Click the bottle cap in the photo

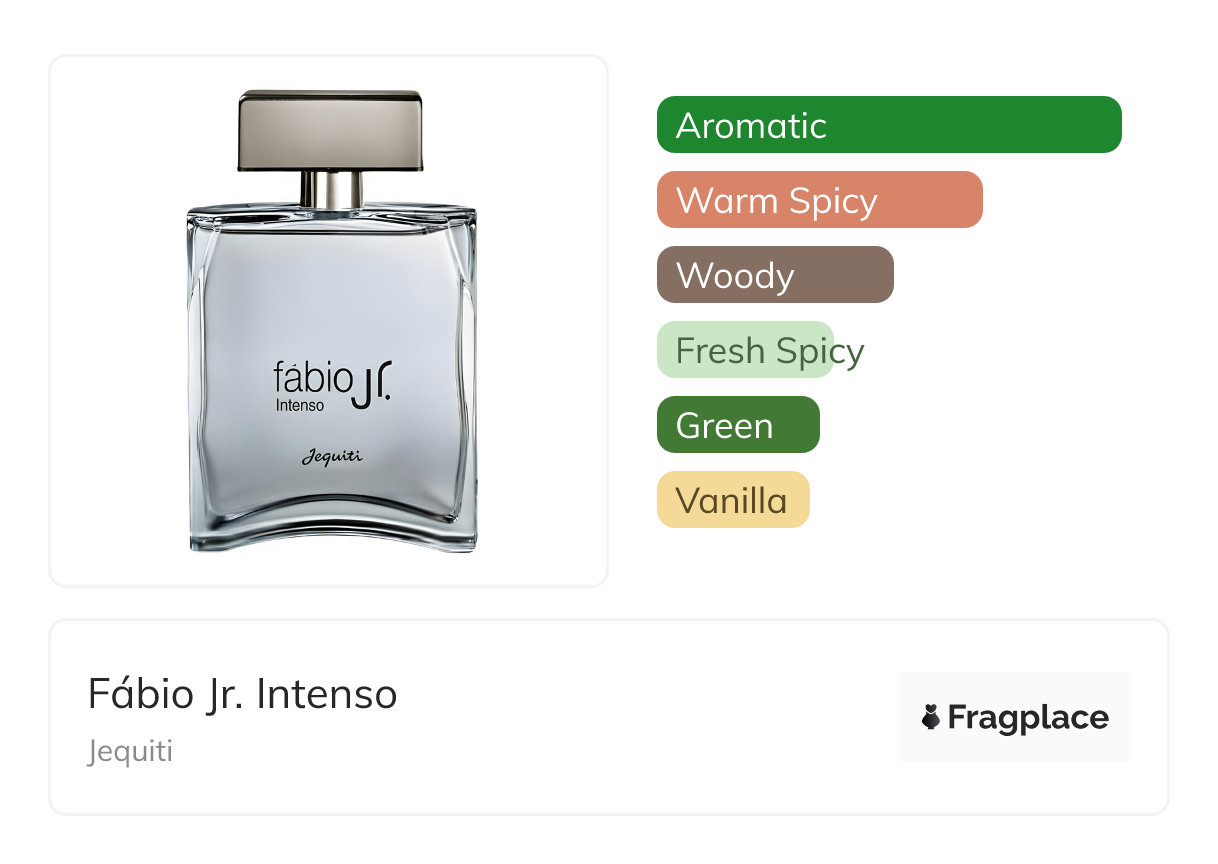(x=331, y=130)
